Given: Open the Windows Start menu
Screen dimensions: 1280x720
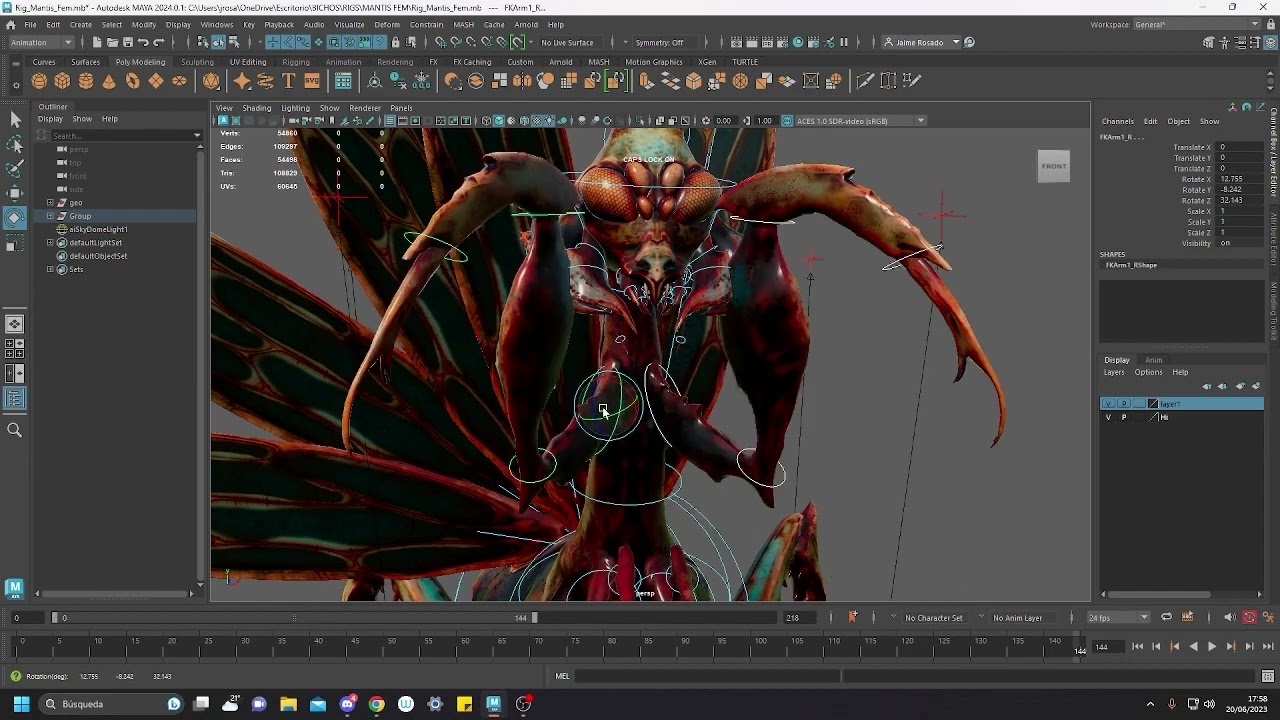Looking at the screenshot, I should [21, 704].
